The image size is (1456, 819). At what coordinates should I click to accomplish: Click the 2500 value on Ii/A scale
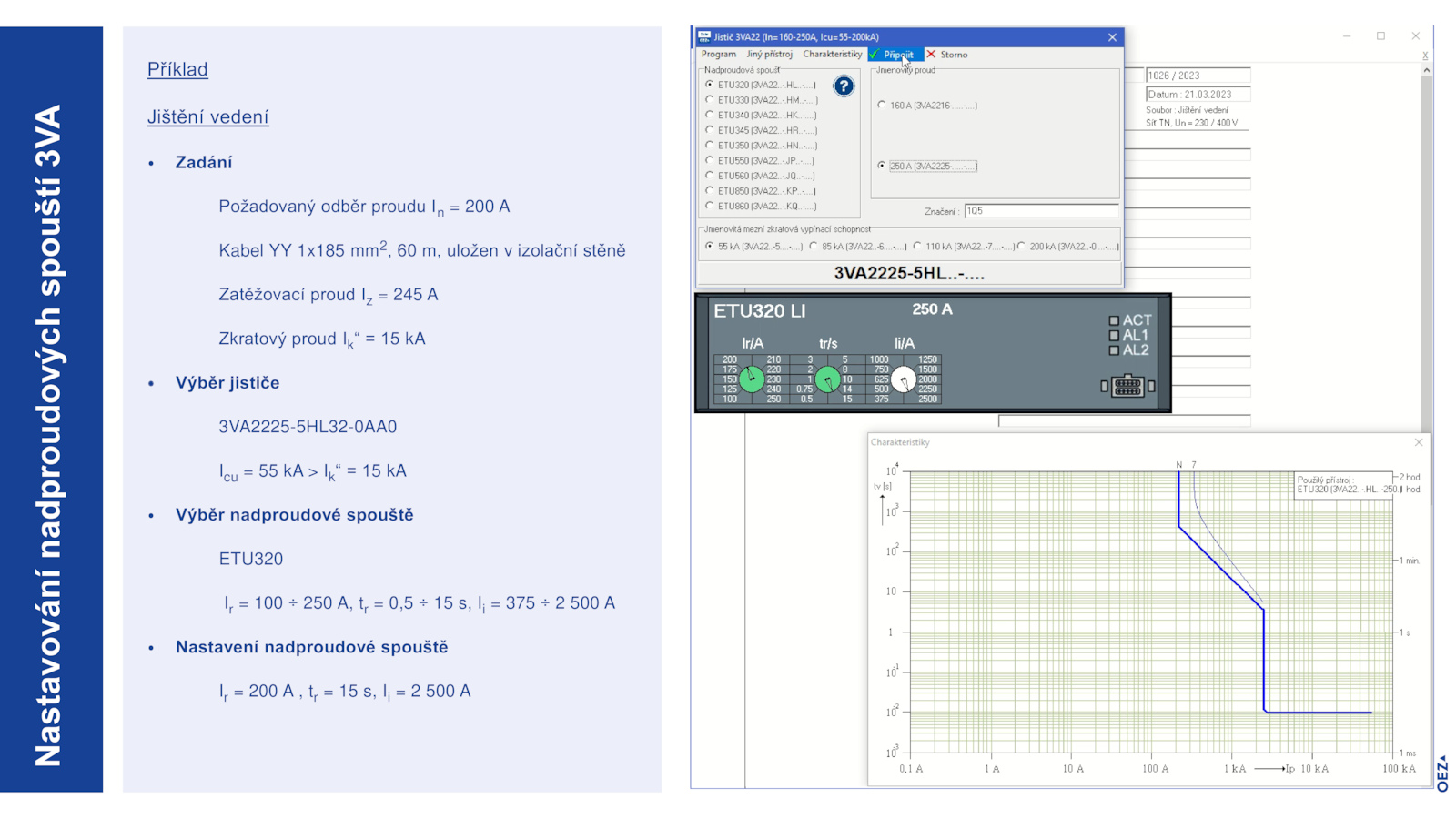pos(927,399)
